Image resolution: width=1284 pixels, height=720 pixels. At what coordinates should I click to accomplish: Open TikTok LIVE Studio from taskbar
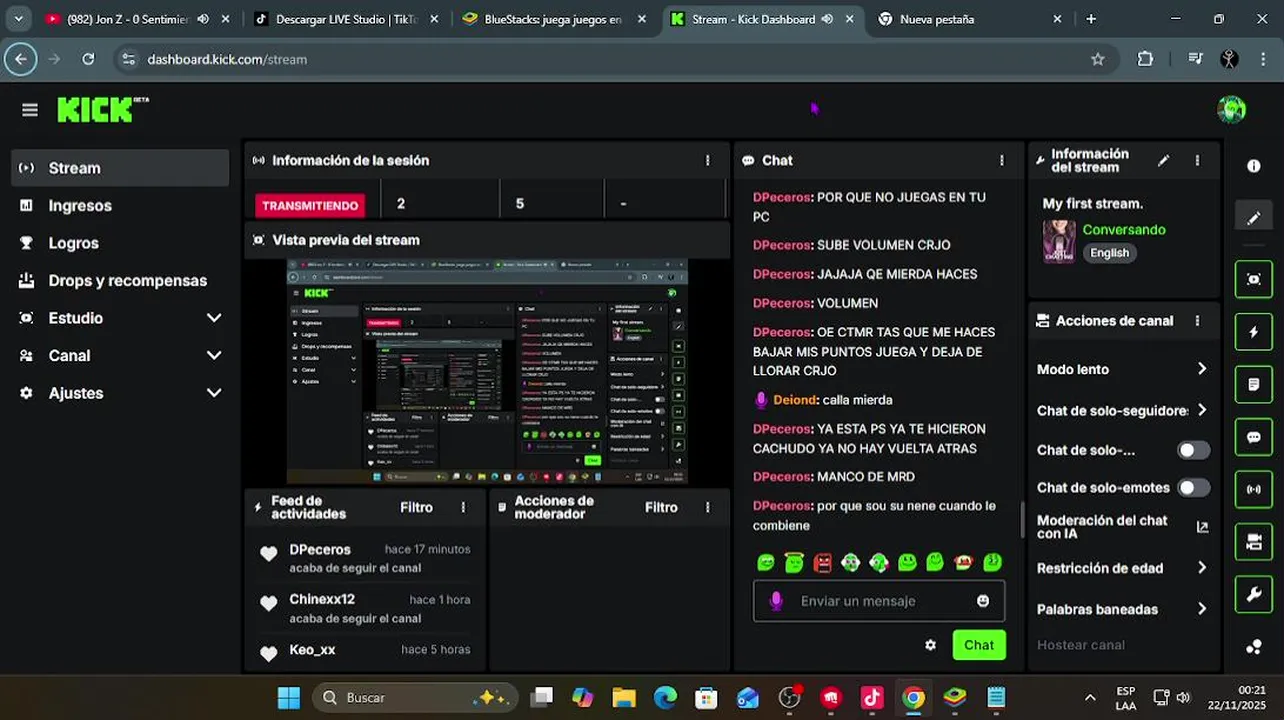[872, 697]
